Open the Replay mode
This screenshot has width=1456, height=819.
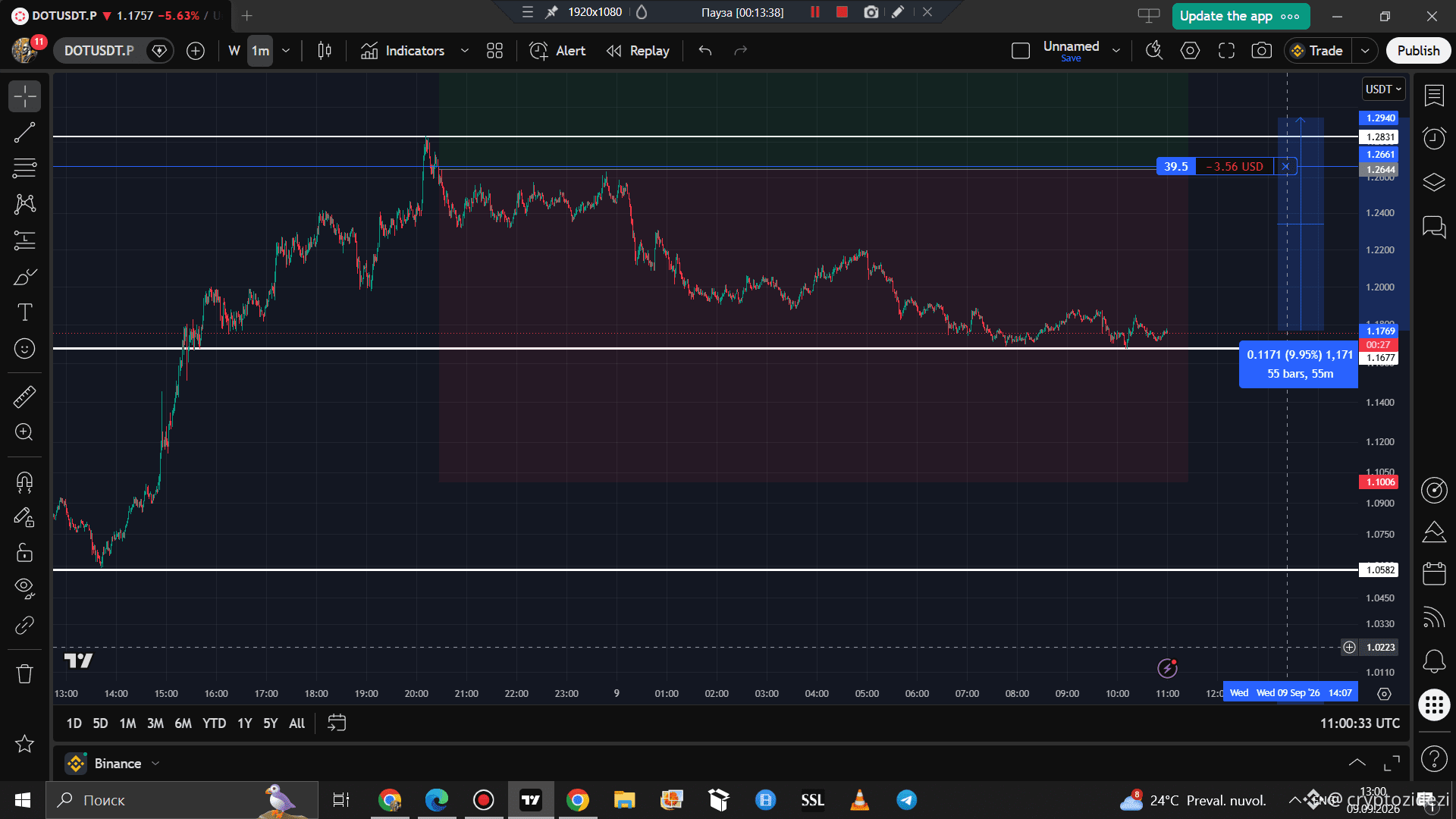coord(638,51)
